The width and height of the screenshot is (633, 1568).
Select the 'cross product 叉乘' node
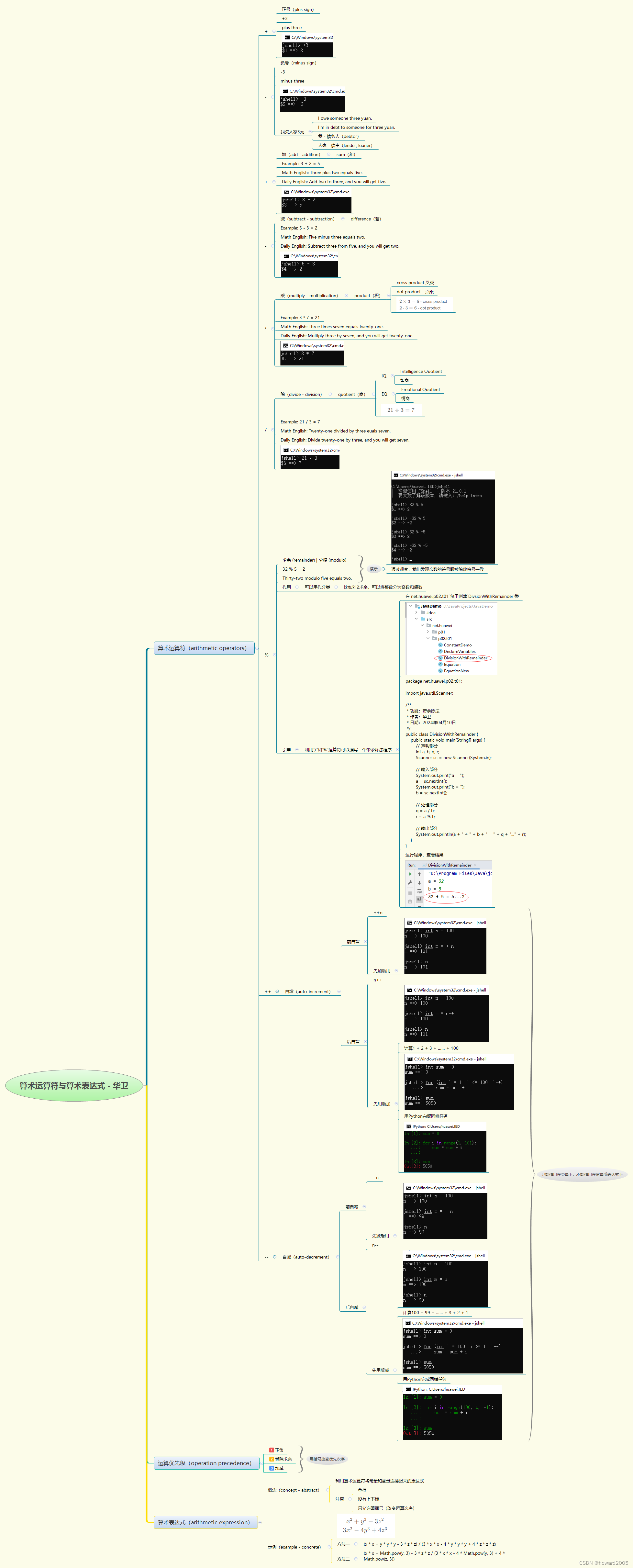[x=415, y=283]
